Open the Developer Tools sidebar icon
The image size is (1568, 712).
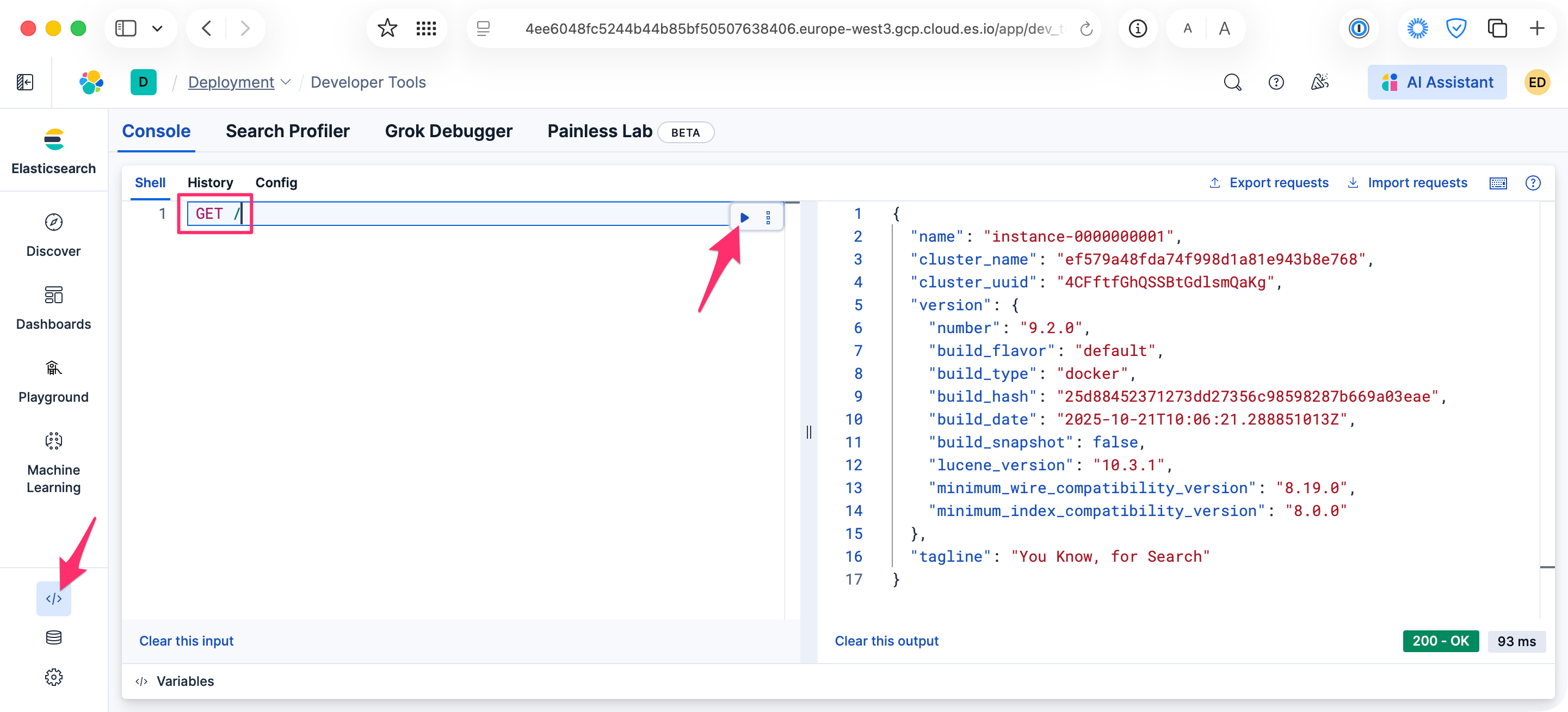53,599
